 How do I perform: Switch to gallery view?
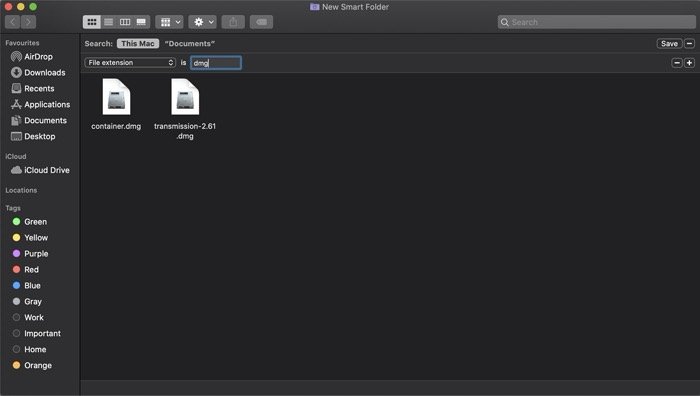[141, 22]
